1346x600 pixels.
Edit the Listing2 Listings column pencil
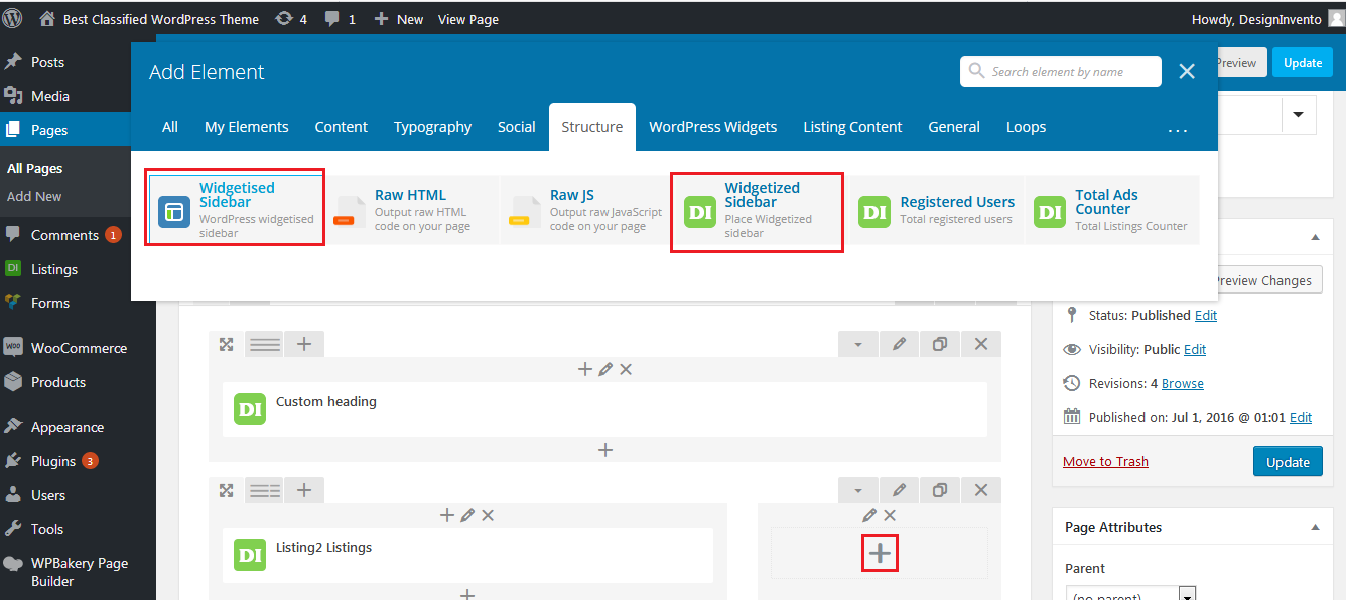click(467, 515)
